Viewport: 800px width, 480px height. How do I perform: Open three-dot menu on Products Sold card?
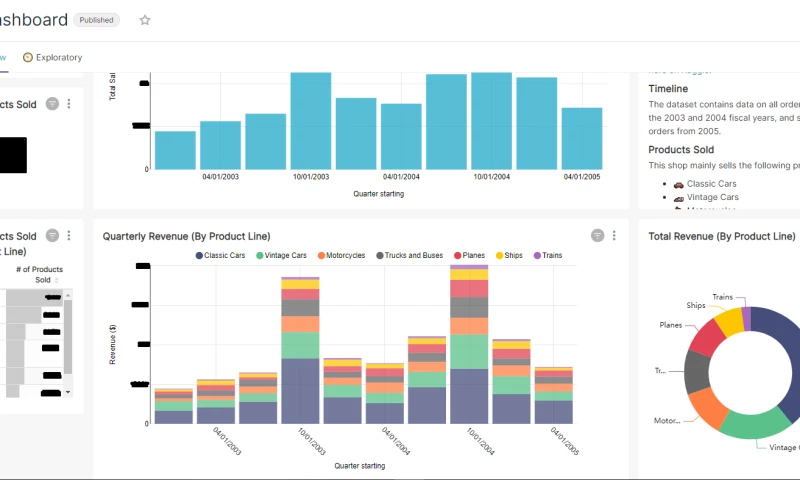click(69, 104)
